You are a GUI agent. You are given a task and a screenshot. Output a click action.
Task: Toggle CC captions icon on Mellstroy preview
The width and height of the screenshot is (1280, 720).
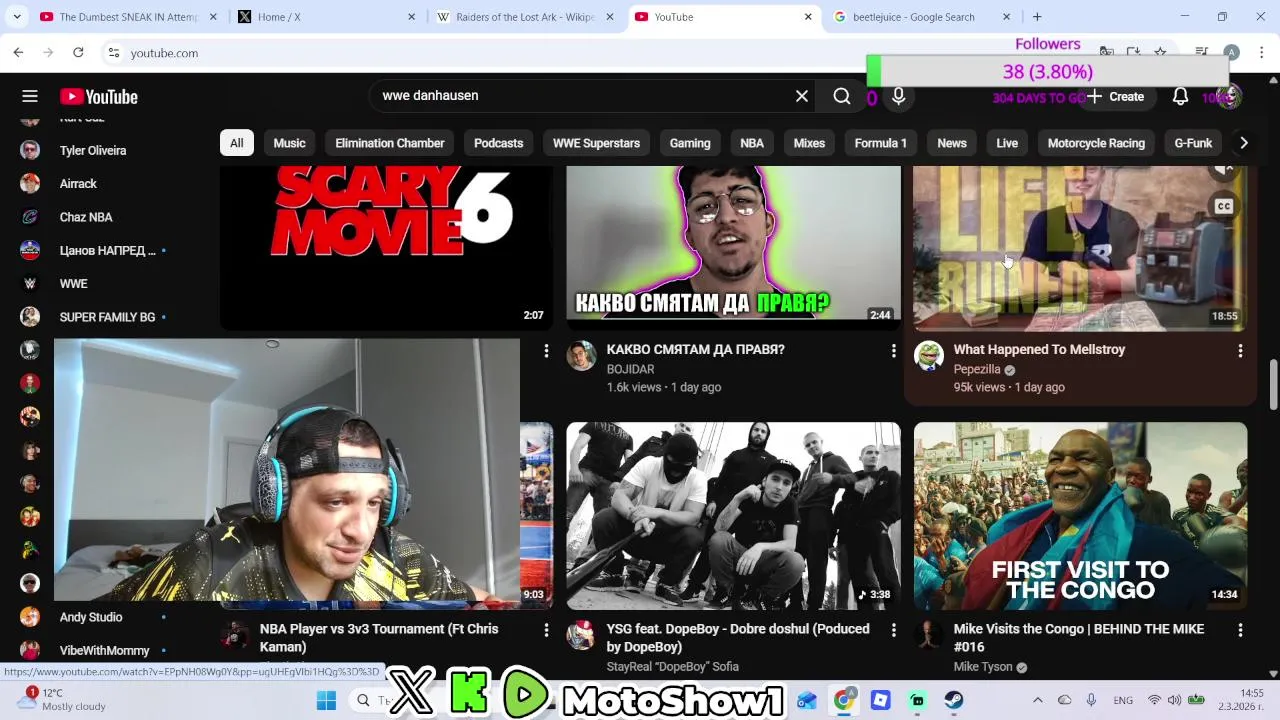[x=1224, y=206]
